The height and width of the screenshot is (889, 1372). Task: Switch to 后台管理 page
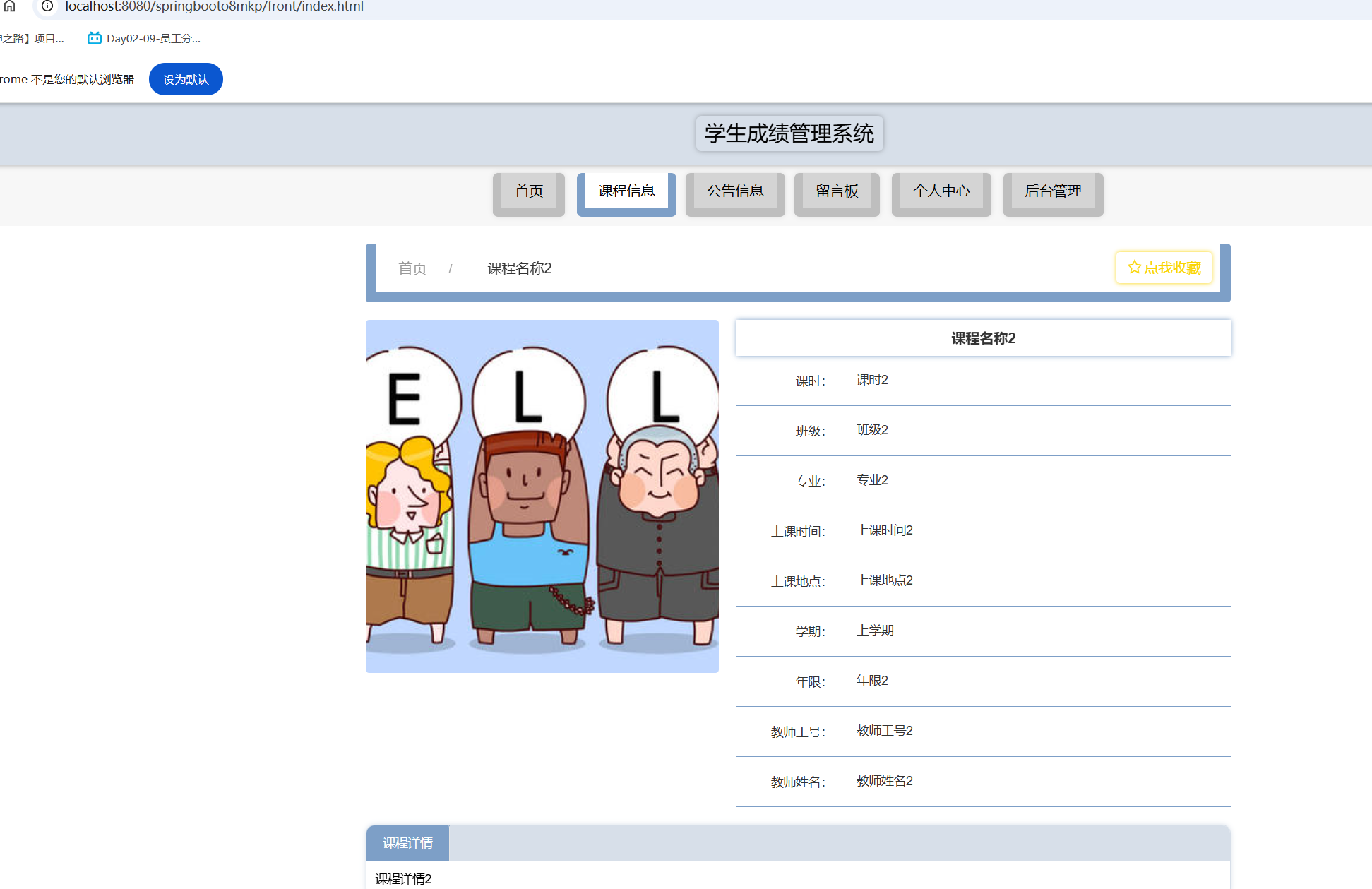1053,191
